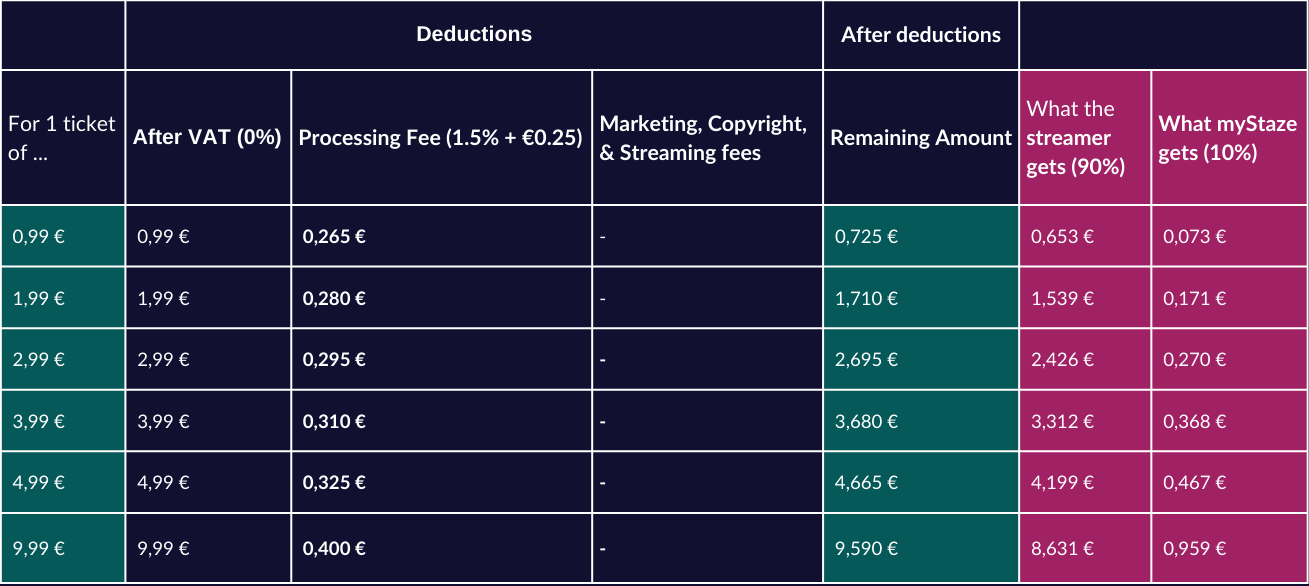Click the Processing Fee (1.5% + €0.25) header

[440, 138]
